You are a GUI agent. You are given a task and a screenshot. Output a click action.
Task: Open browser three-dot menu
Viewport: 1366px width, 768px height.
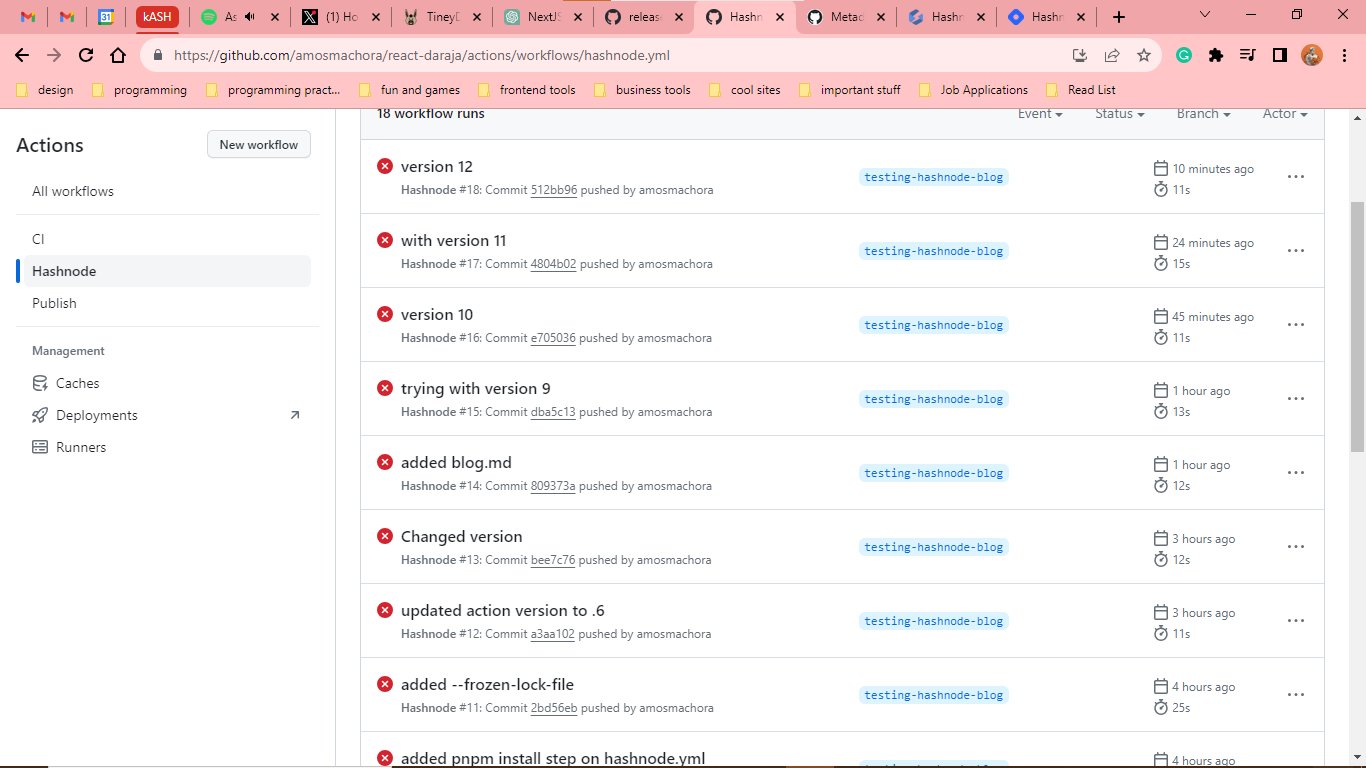click(x=1343, y=56)
